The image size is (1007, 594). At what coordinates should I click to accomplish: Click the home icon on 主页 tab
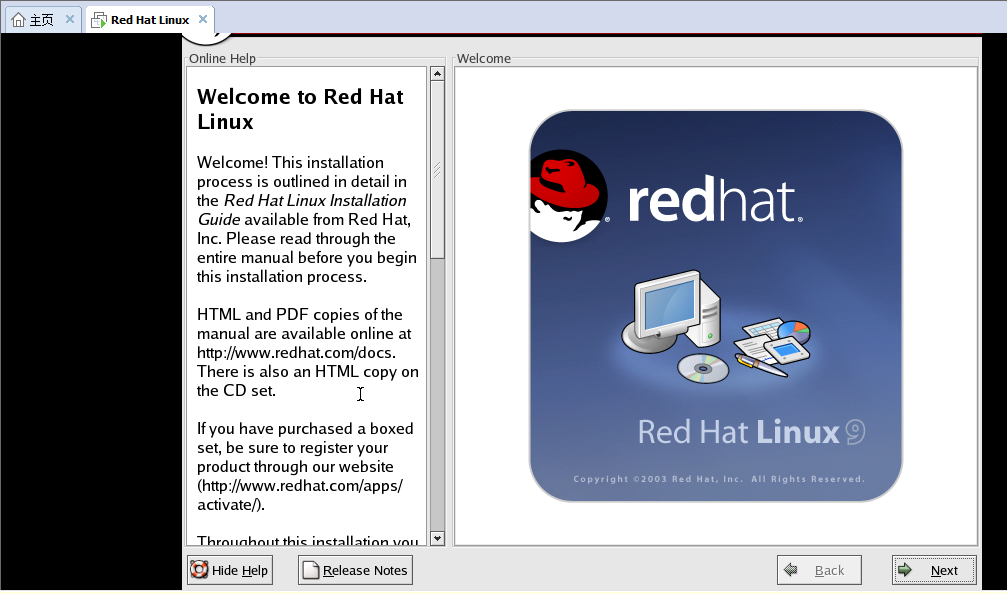[x=19, y=20]
